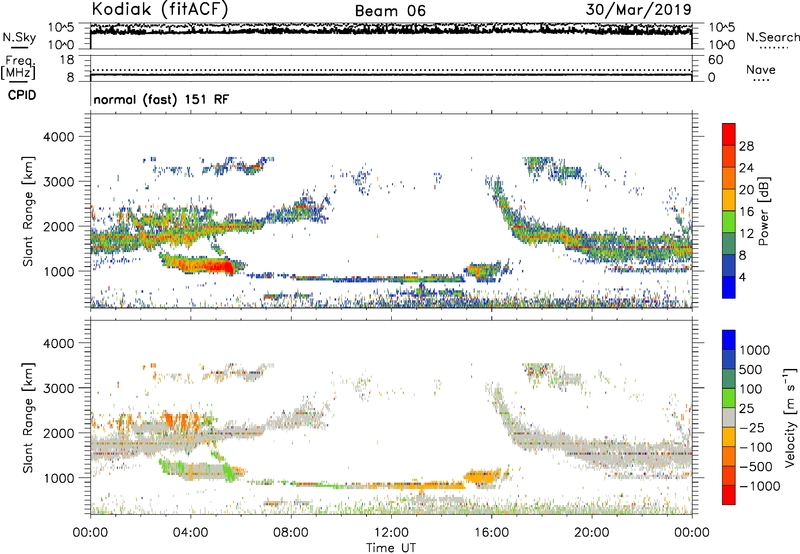This screenshot has width=800, height=554.
Task: Click the "Kodiak (fitACF)" plot title
Action: [x=160, y=10]
